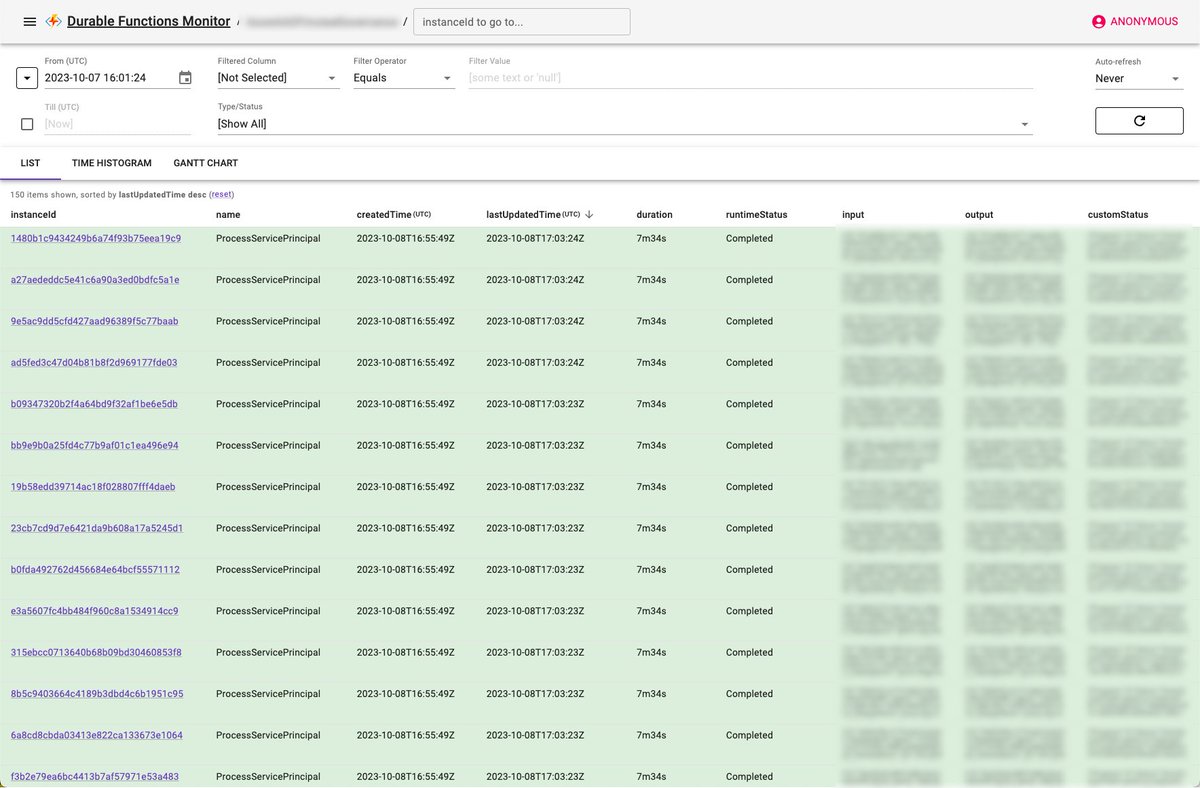This screenshot has width=1200, height=788.
Task: Open instance 9e5ac9dd5cfd427aad96389f5c77baab
Action: pyautogui.click(x=94, y=321)
